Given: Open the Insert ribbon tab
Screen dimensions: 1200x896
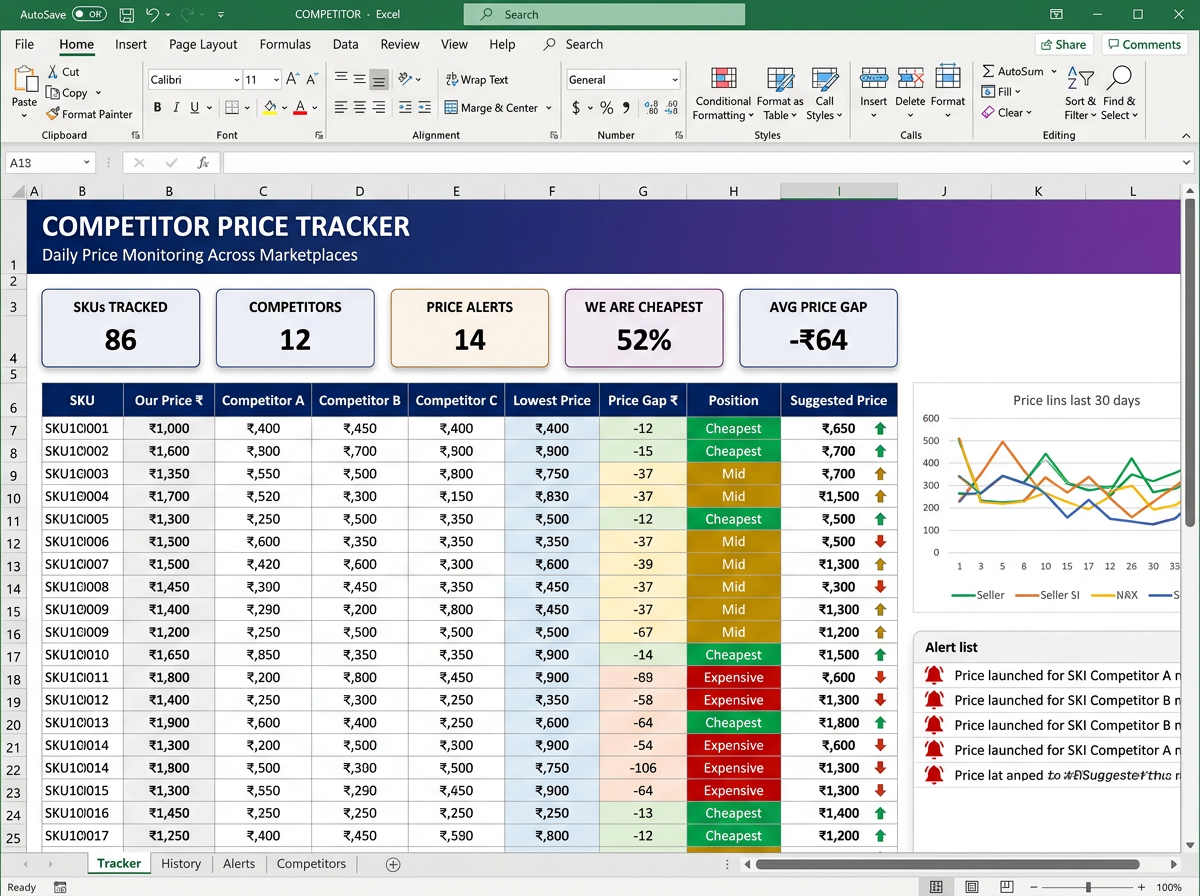Looking at the screenshot, I should coord(131,44).
